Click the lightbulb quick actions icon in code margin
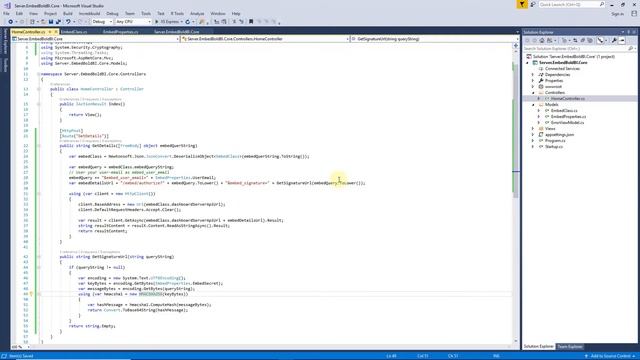Screen dimensions: 640x360 (31, 294)
